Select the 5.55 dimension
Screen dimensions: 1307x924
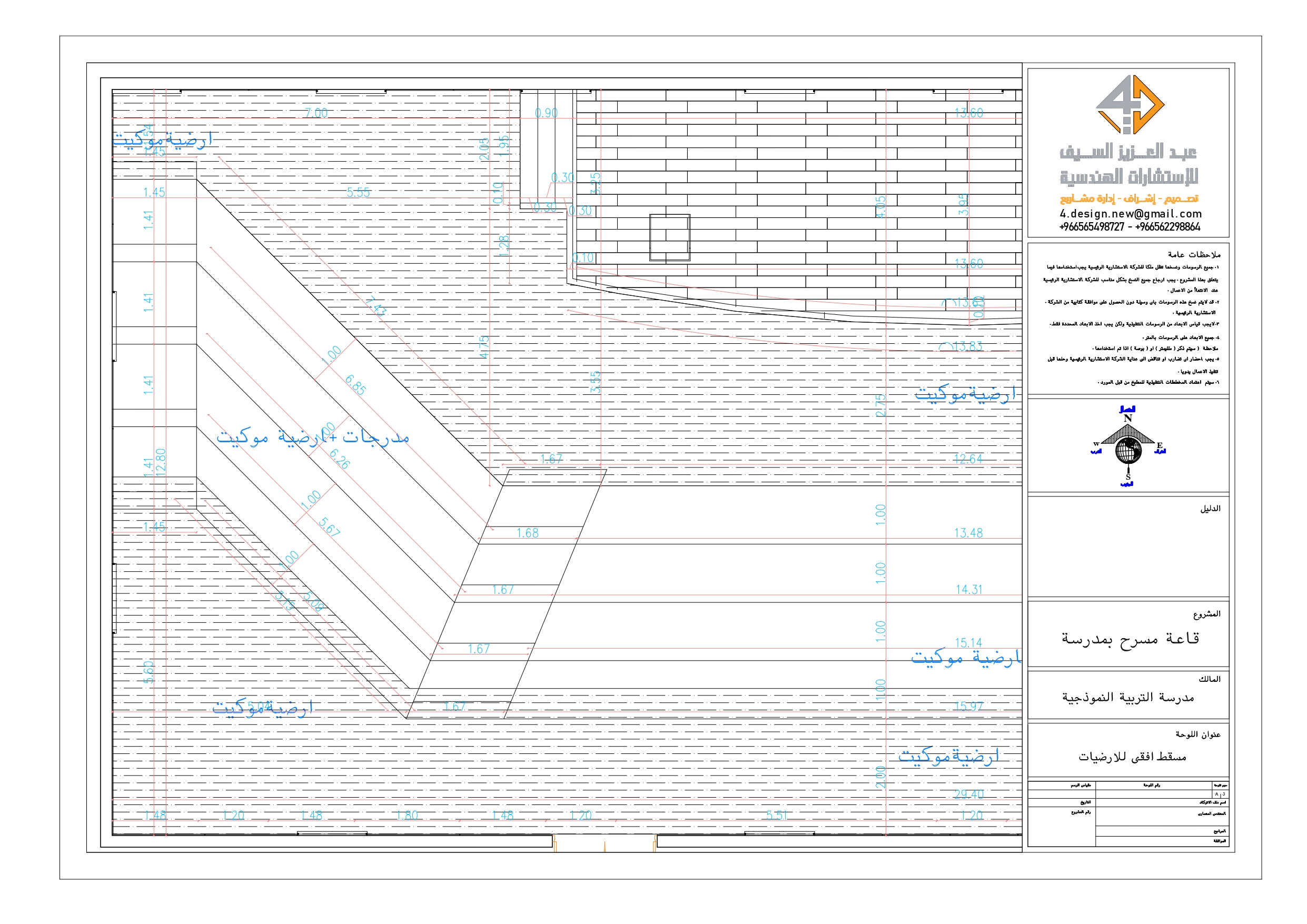(x=358, y=192)
